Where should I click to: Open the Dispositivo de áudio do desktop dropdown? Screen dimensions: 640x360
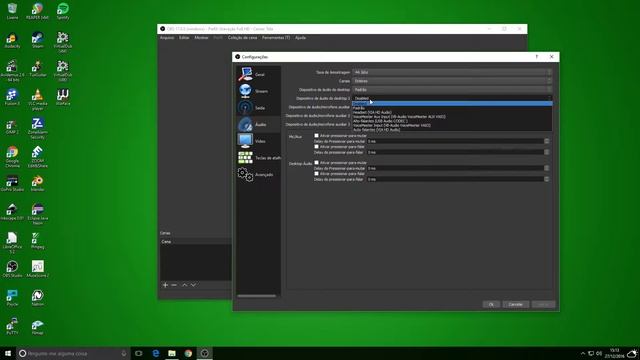[452, 89]
